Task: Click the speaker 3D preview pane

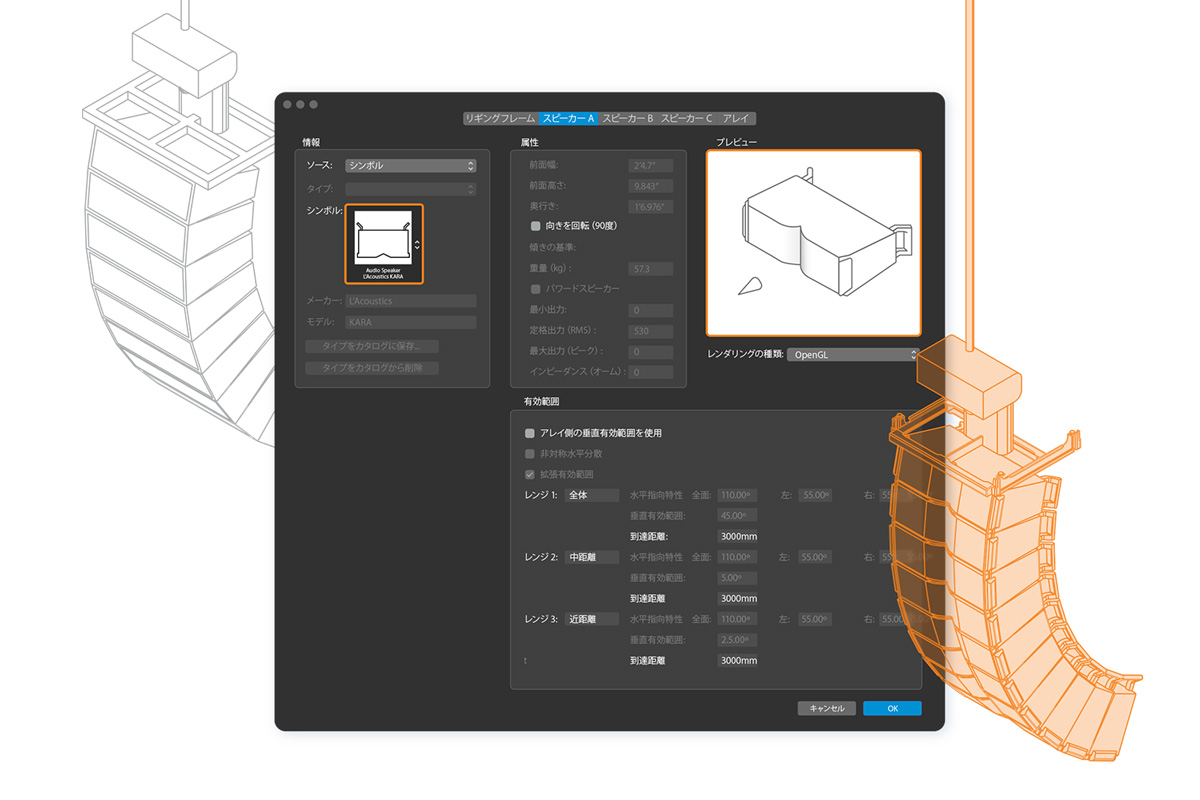Action: [x=814, y=243]
